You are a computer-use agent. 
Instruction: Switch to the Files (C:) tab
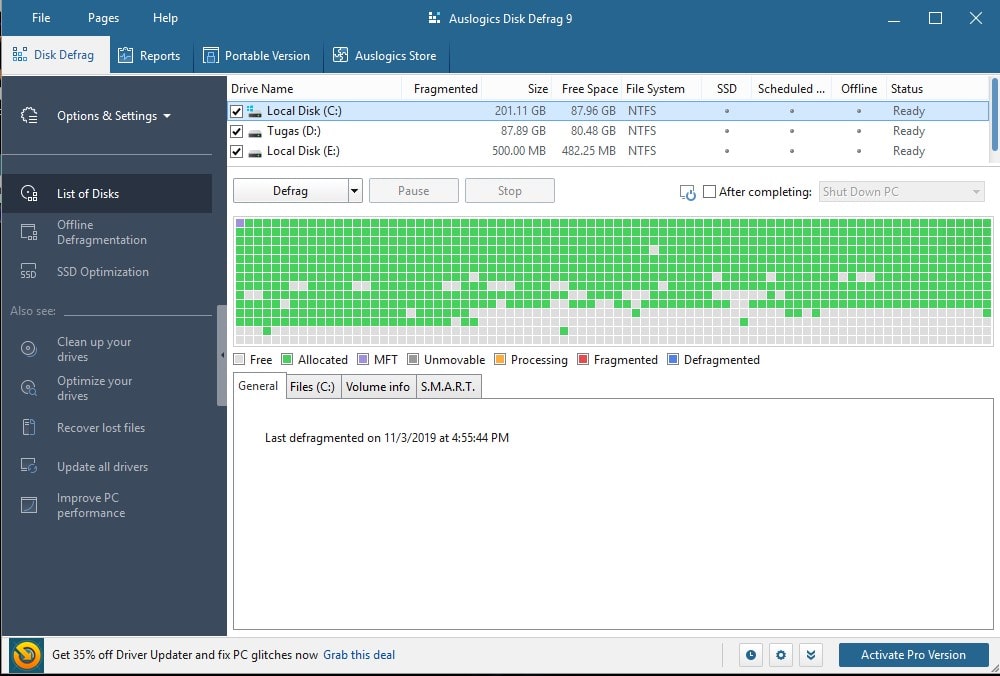click(312, 386)
